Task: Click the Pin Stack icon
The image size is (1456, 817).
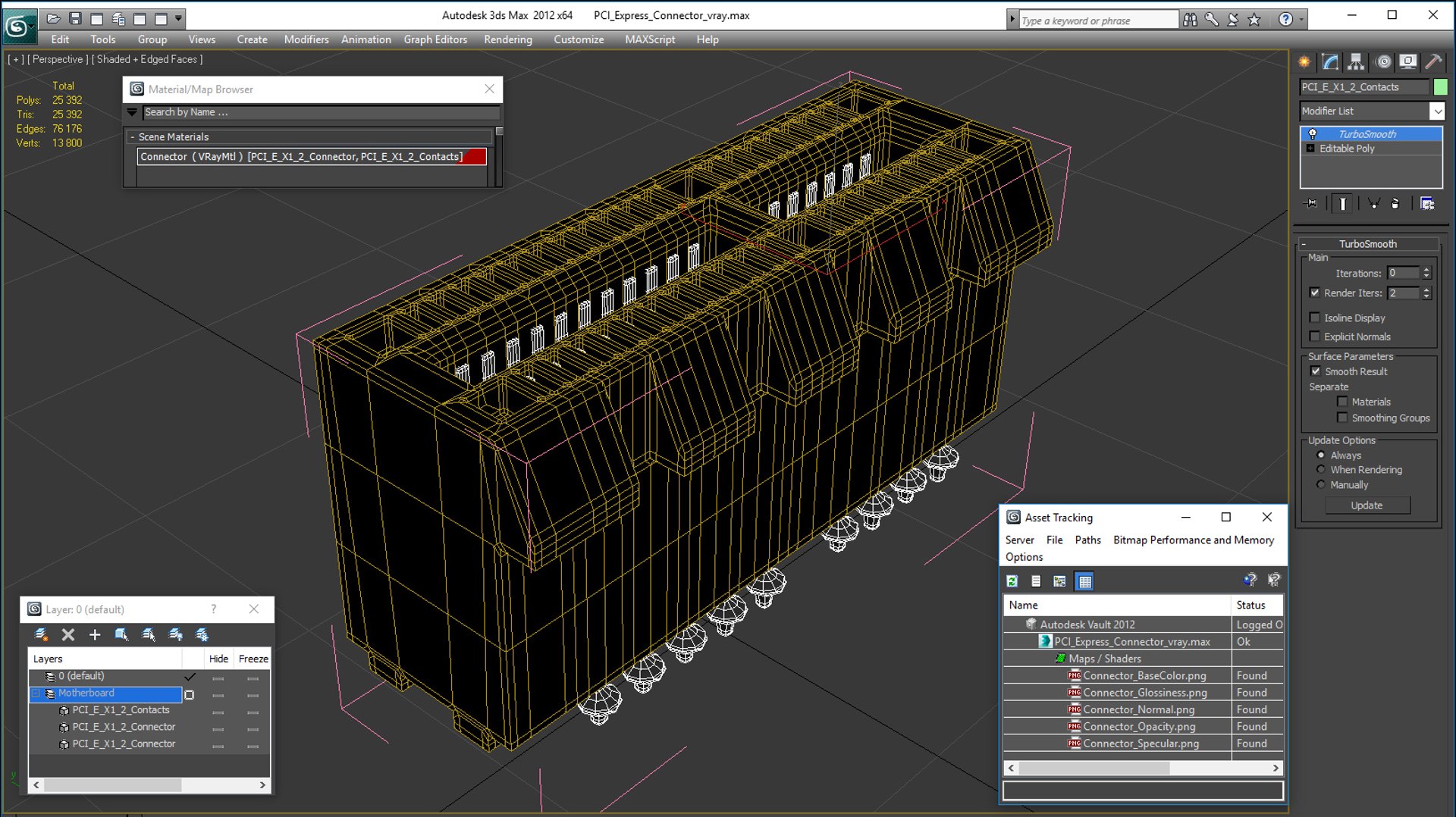Action: click(1311, 204)
